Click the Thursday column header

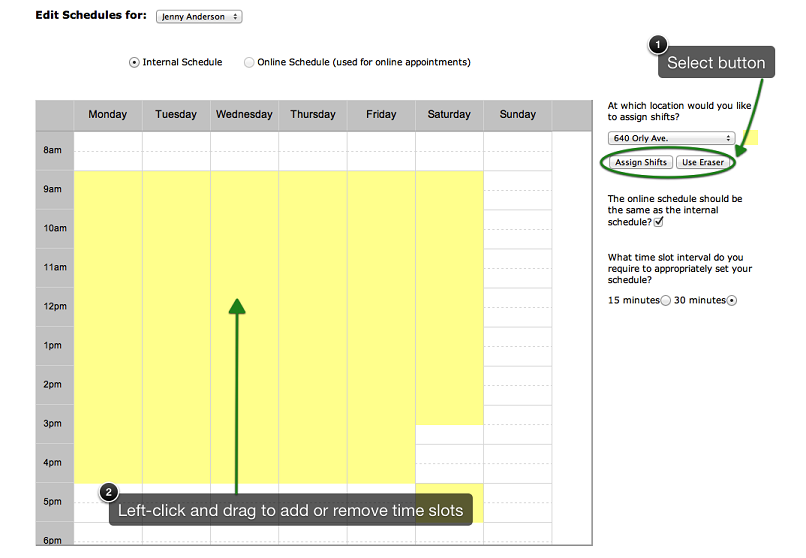click(x=313, y=115)
